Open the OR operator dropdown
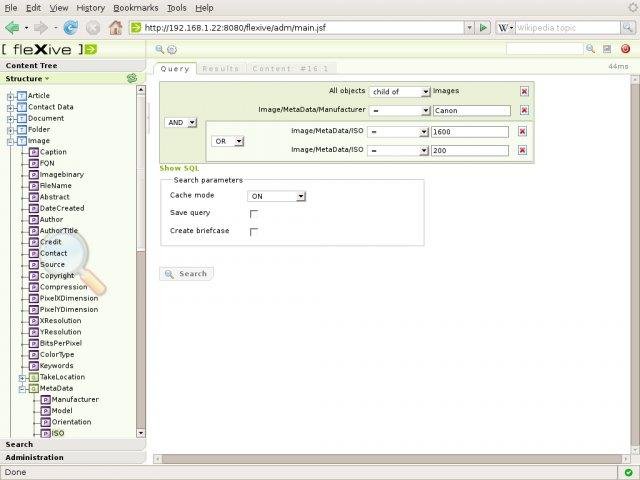640x480 pixels. [x=228, y=141]
